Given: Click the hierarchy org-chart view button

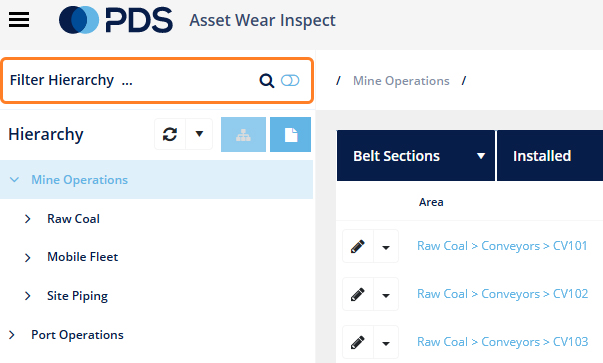Looking at the screenshot, I should click(x=243, y=135).
